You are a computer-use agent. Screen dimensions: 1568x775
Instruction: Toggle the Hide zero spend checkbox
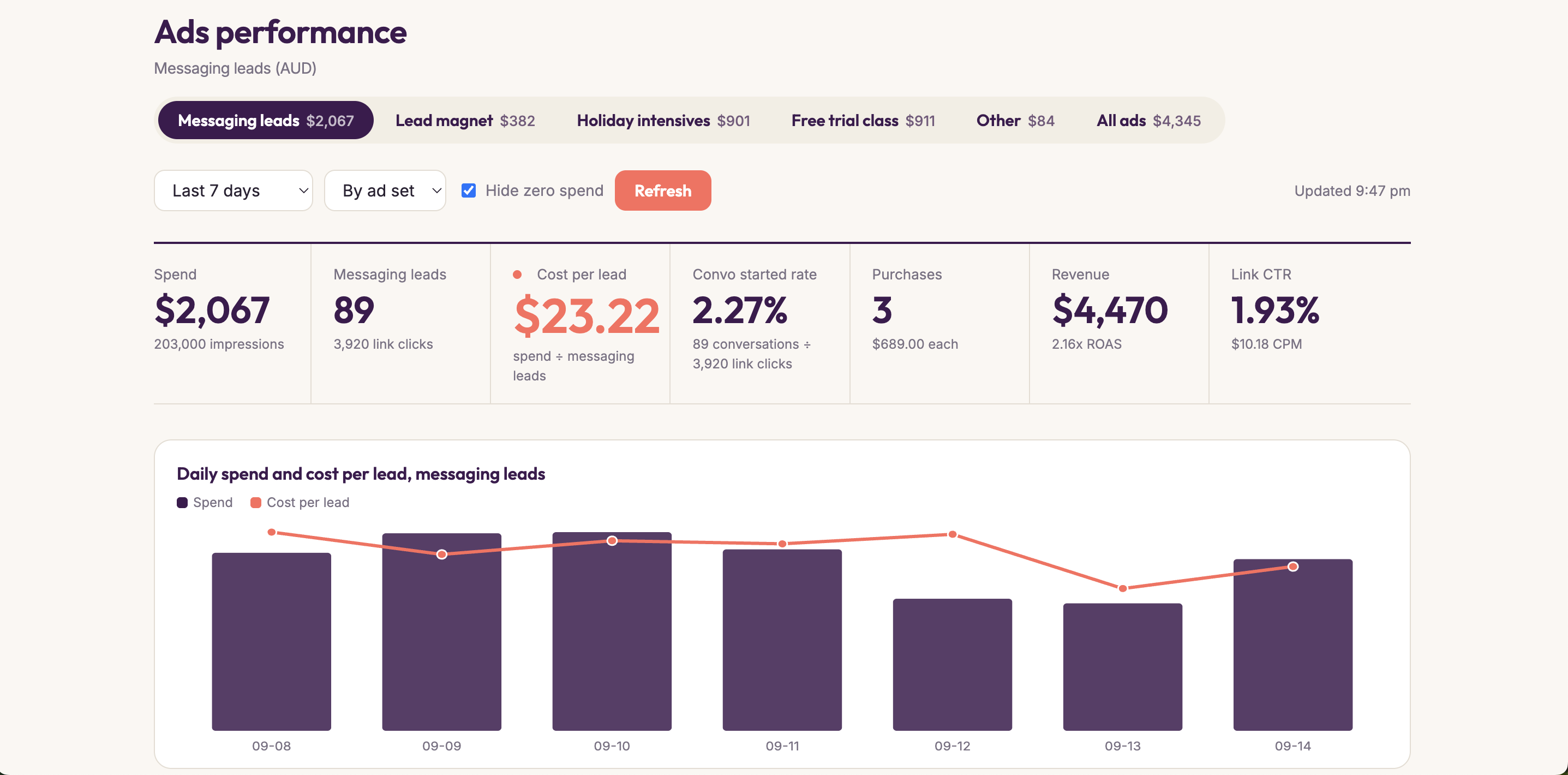[468, 190]
